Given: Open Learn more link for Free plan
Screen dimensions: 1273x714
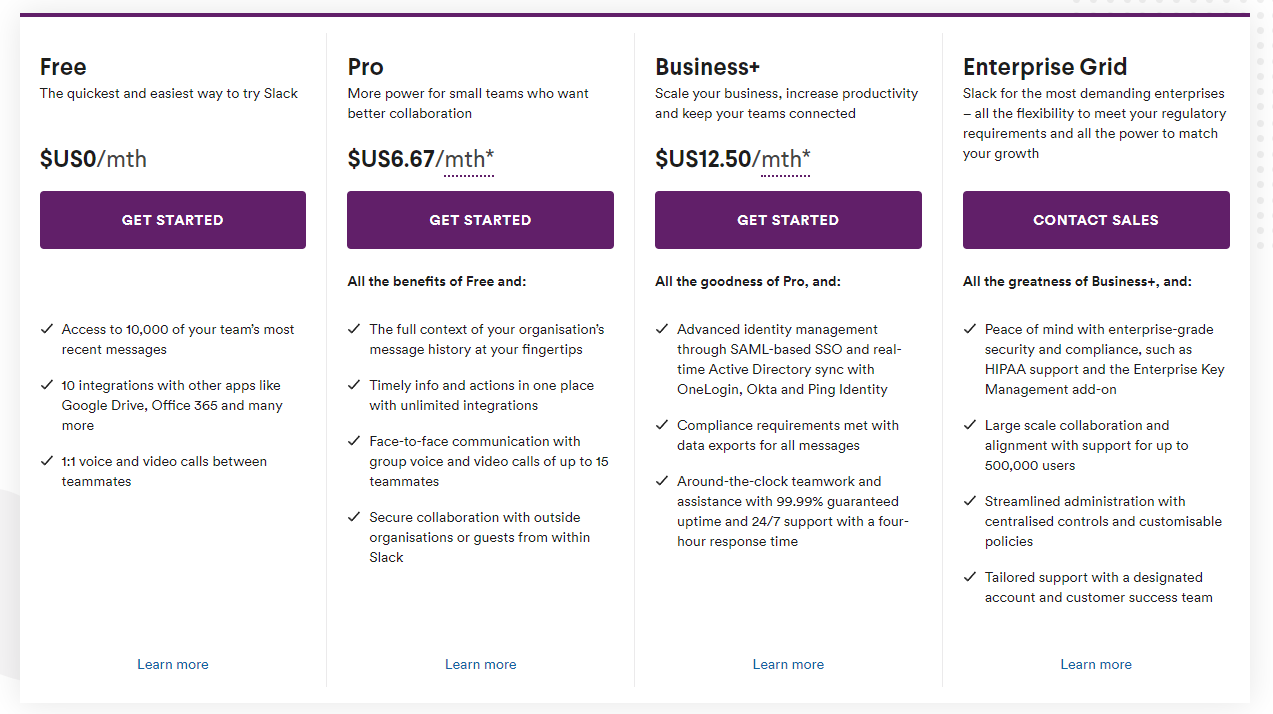Looking at the screenshot, I should coord(172,664).
